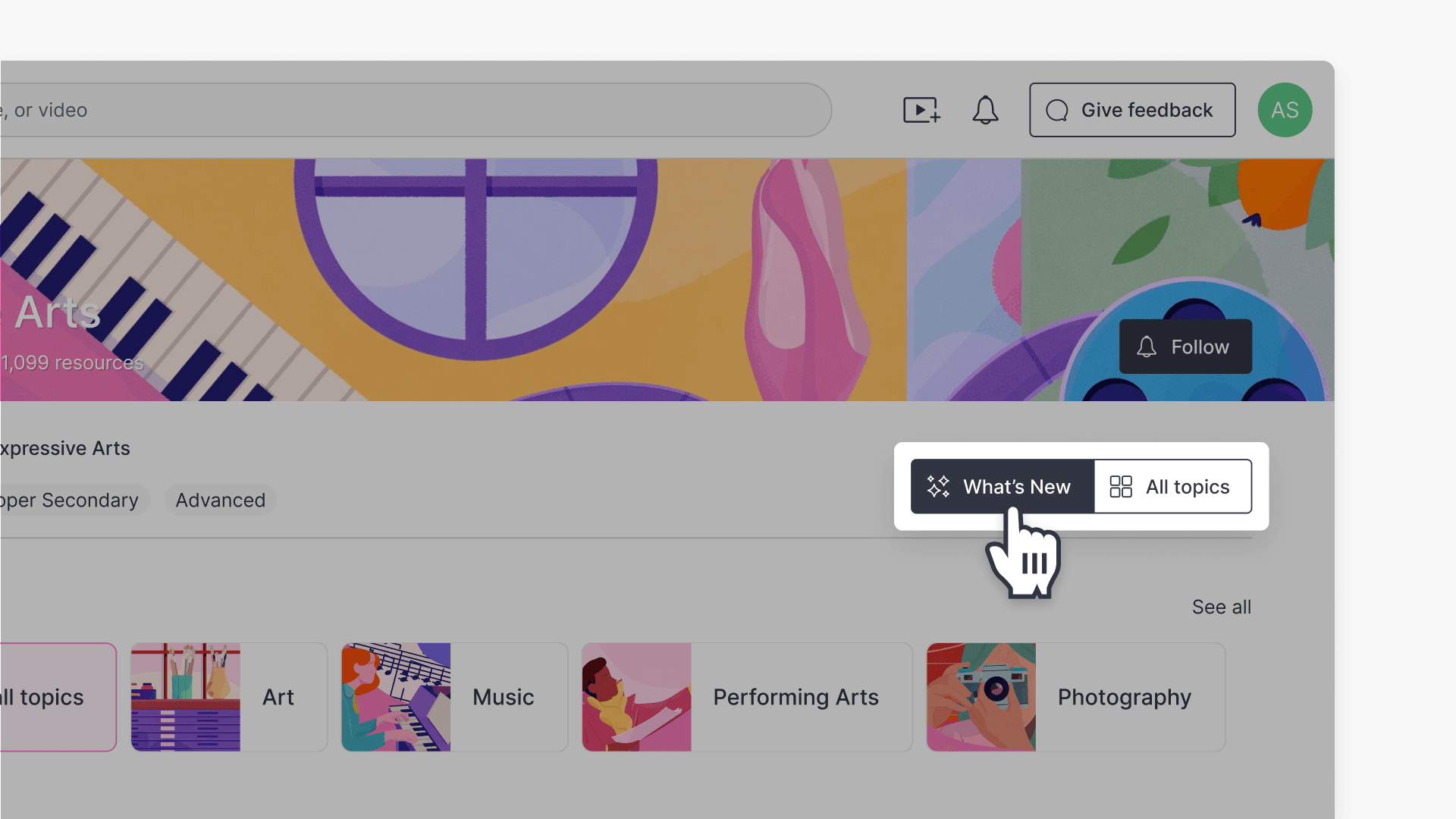Open the Photography topic card
The image size is (1456, 819).
(1075, 697)
